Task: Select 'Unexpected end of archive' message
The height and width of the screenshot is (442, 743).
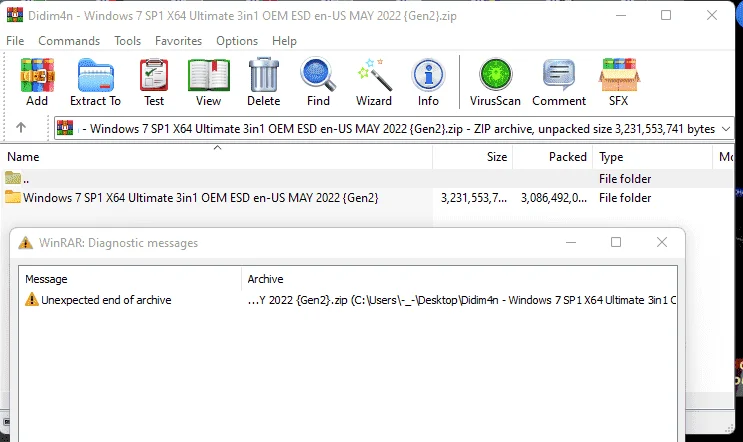Action: coord(106,300)
